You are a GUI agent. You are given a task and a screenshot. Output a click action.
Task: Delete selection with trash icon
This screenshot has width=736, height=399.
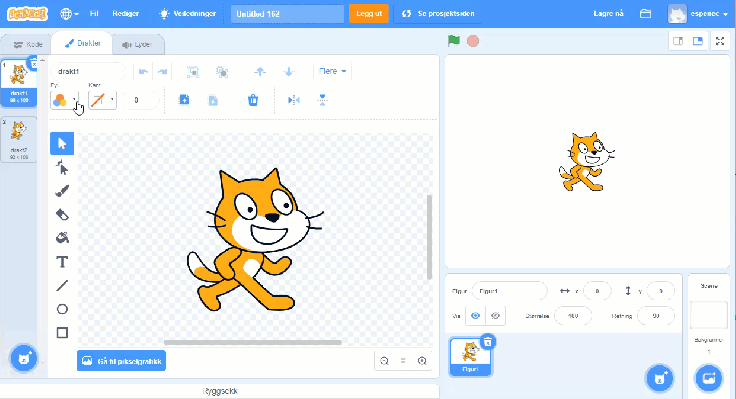coord(253,100)
